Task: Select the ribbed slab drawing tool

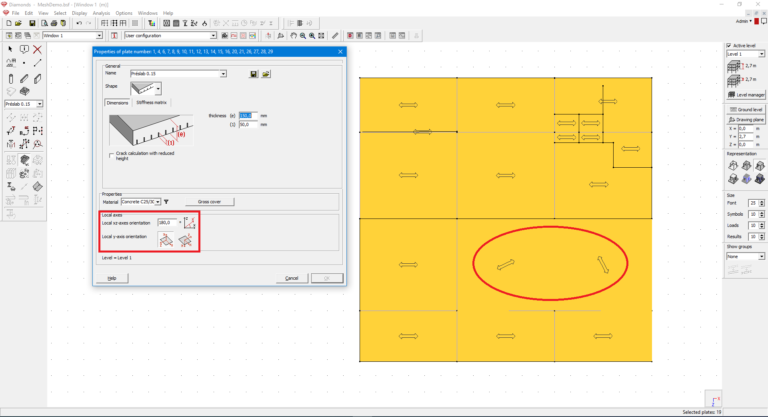Action: coord(24,92)
